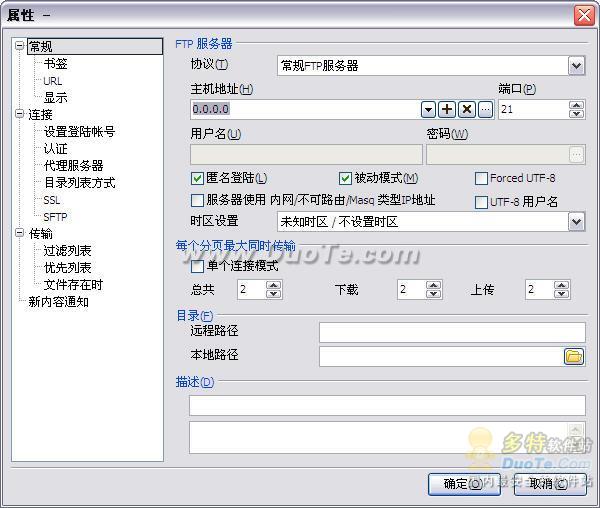Select 连接 in the settings tree
Viewport: 600px width, 508px height.
[41, 114]
